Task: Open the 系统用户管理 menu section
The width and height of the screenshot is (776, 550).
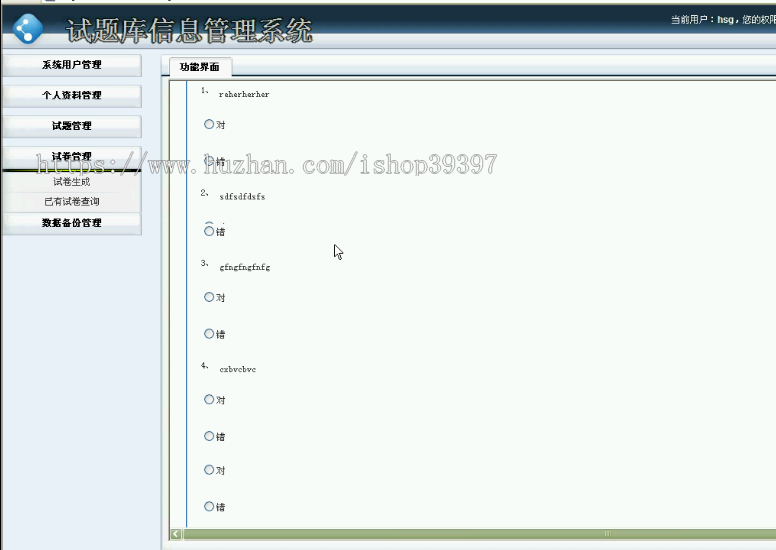Action: pos(72,65)
